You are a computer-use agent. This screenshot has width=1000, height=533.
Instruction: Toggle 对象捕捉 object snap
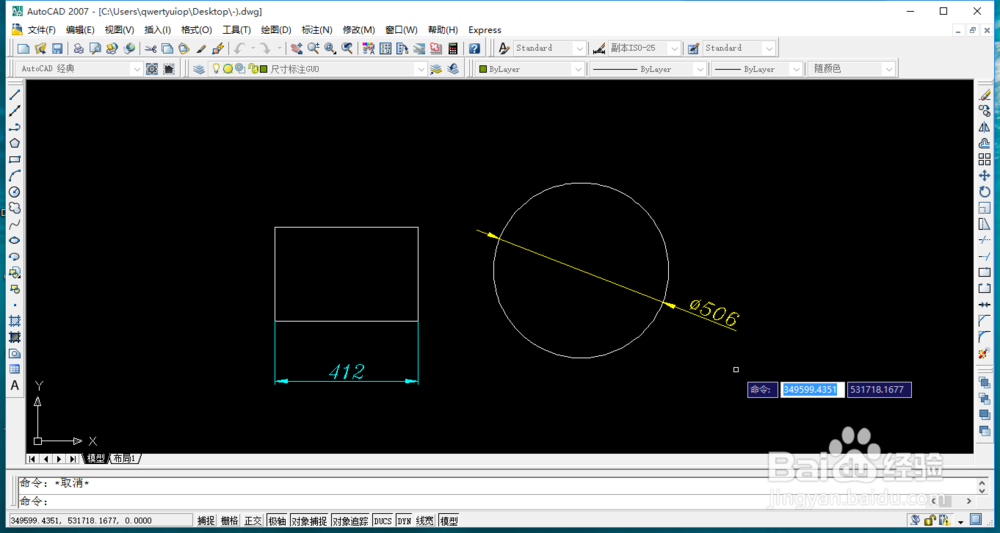(309, 521)
